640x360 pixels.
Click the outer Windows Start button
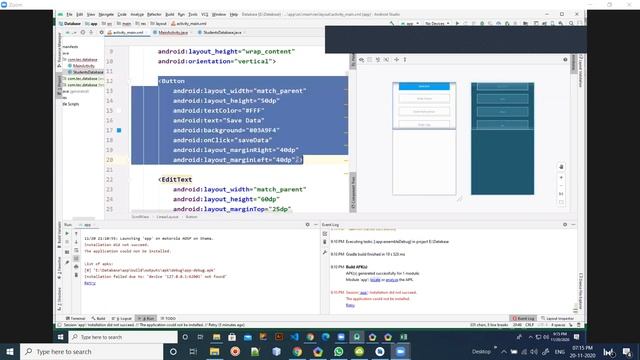coord(10,352)
